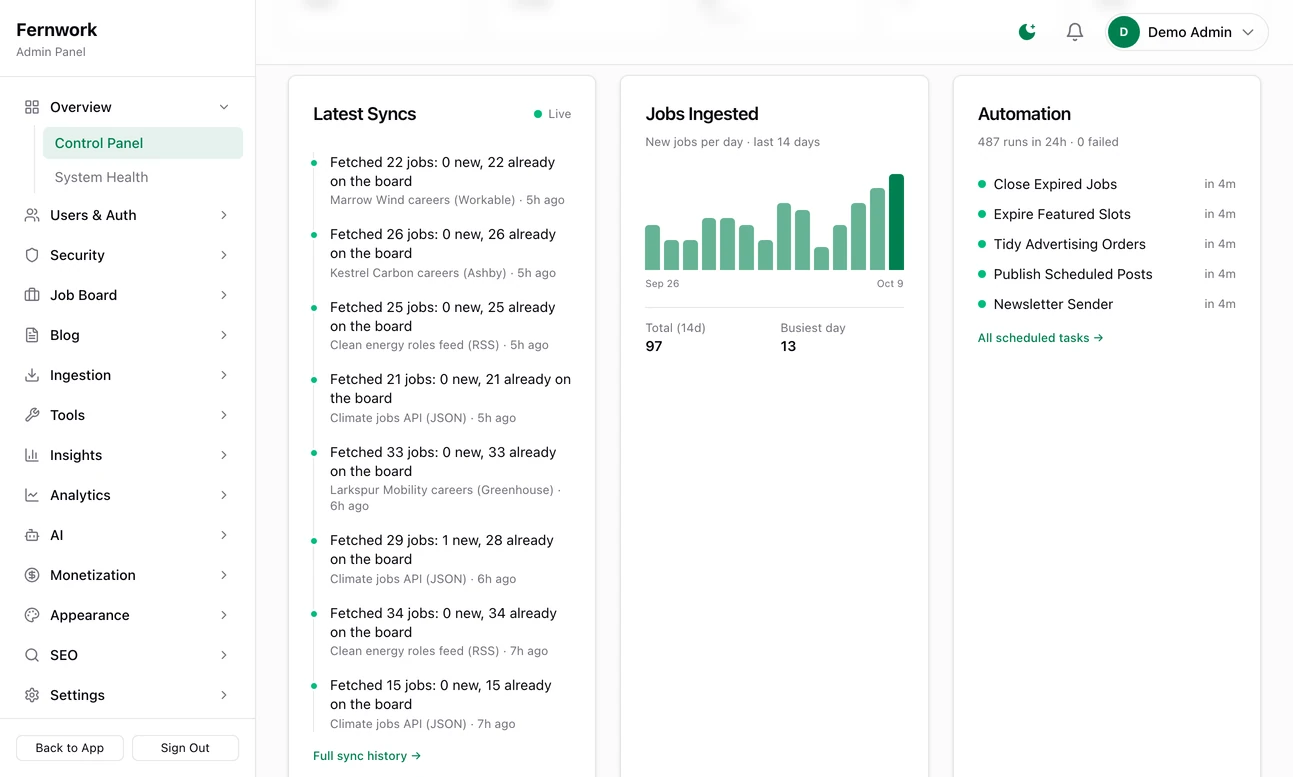1293x777 pixels.
Task: Expand Users & Auth chevron
Action: pos(224,215)
